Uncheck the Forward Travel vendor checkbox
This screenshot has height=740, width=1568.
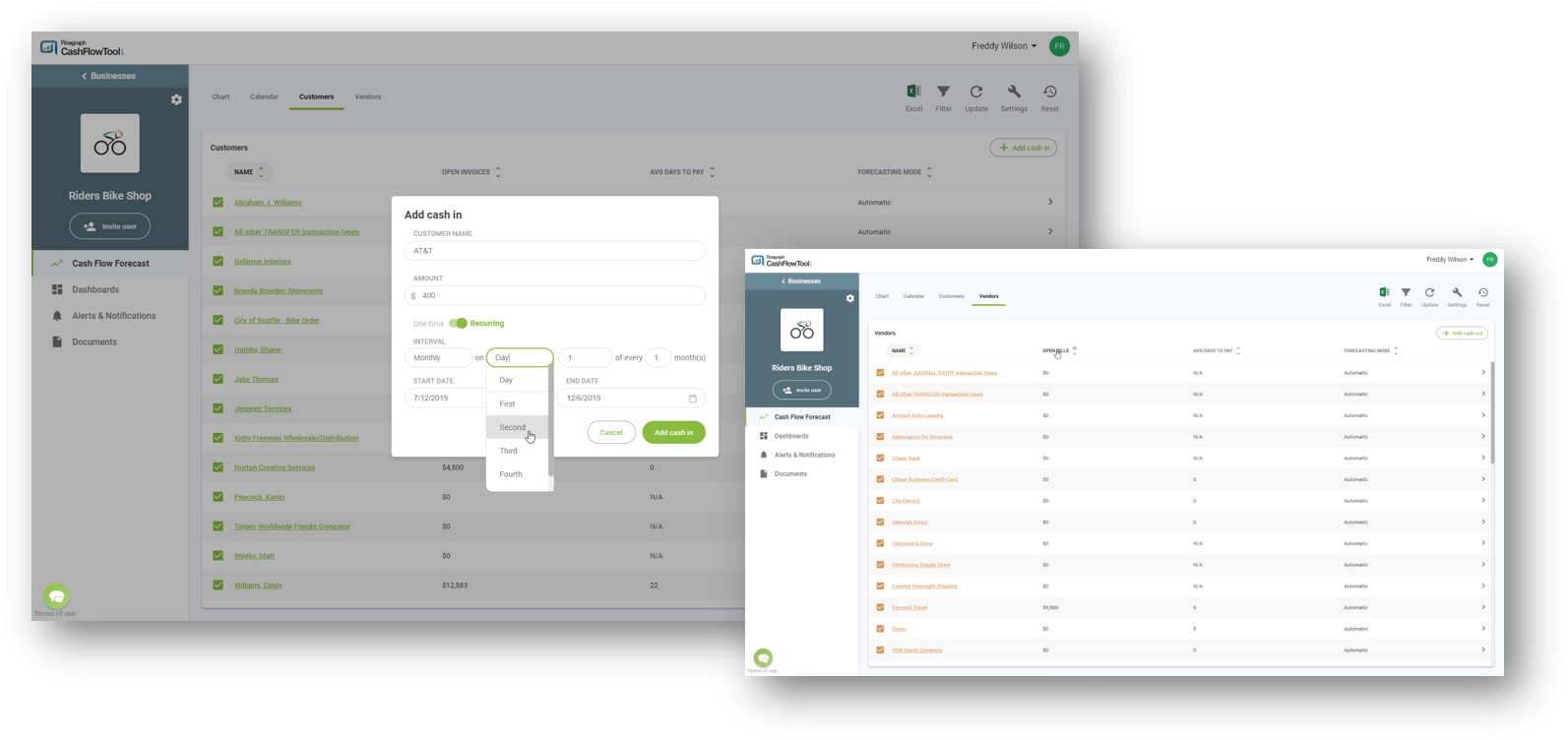pos(880,607)
